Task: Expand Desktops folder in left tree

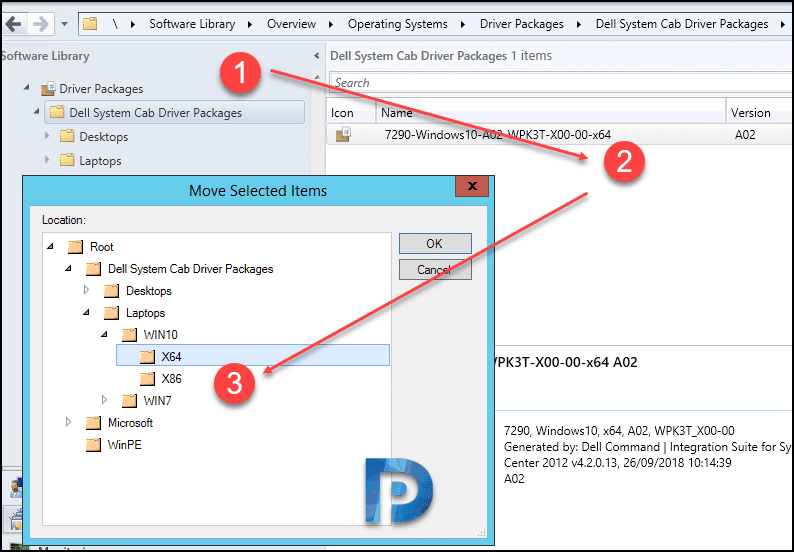Action: tap(47, 136)
